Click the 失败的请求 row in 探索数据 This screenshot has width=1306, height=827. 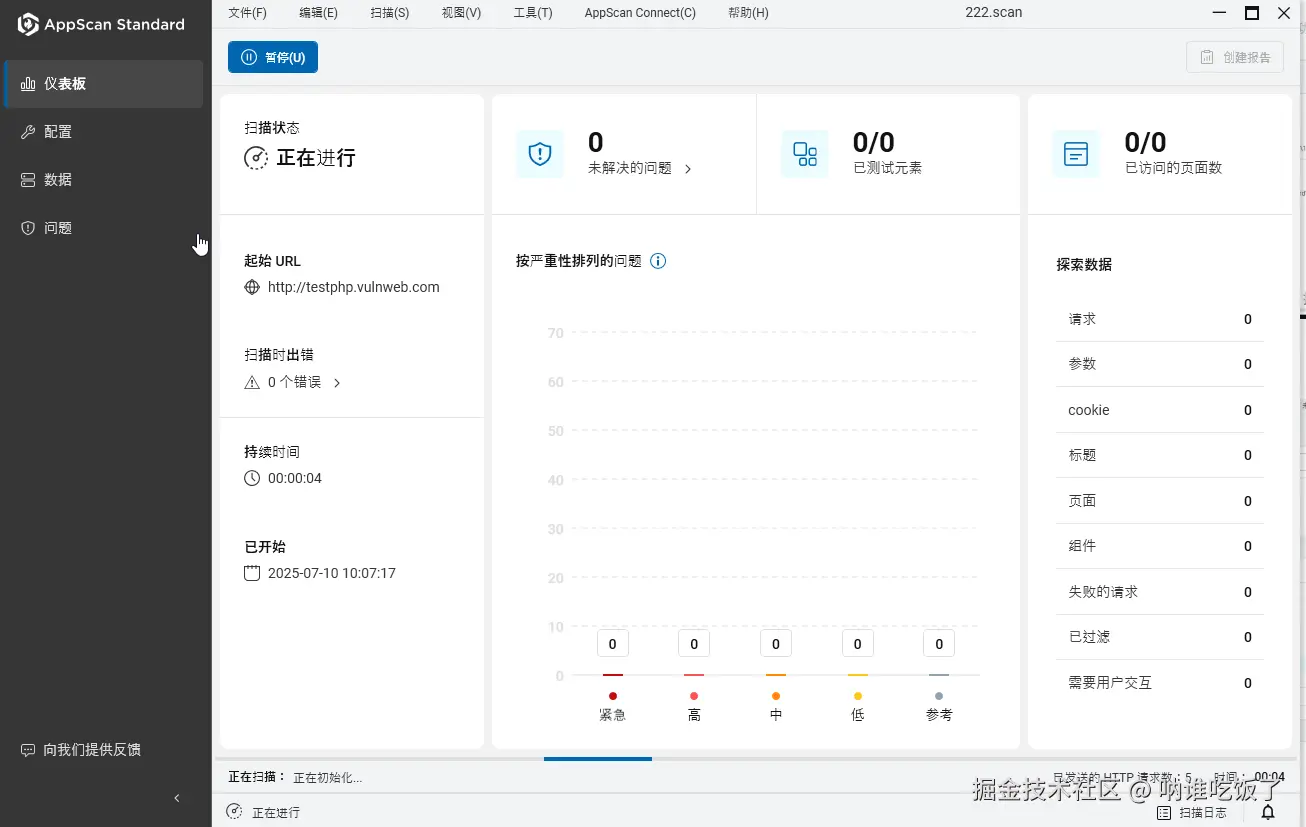[1160, 592]
